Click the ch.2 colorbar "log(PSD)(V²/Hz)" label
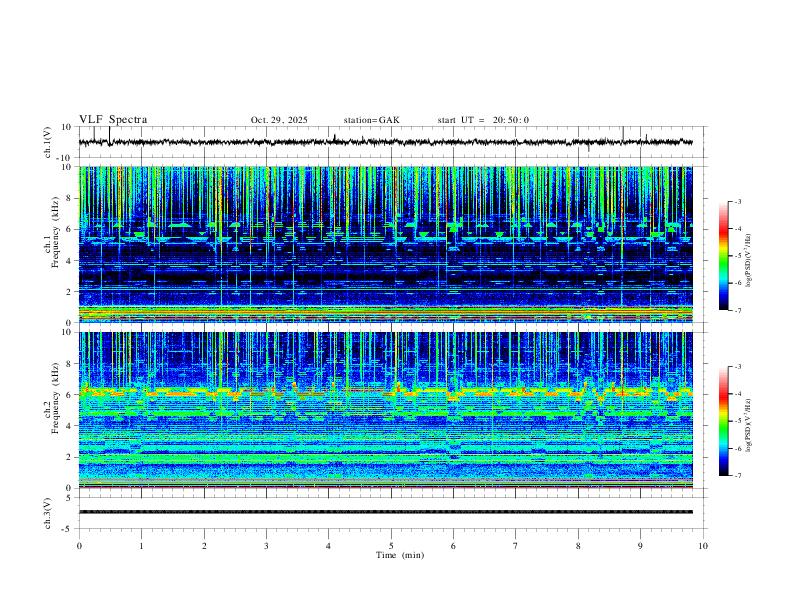This screenshot has height=612, width=792. pos(748,425)
